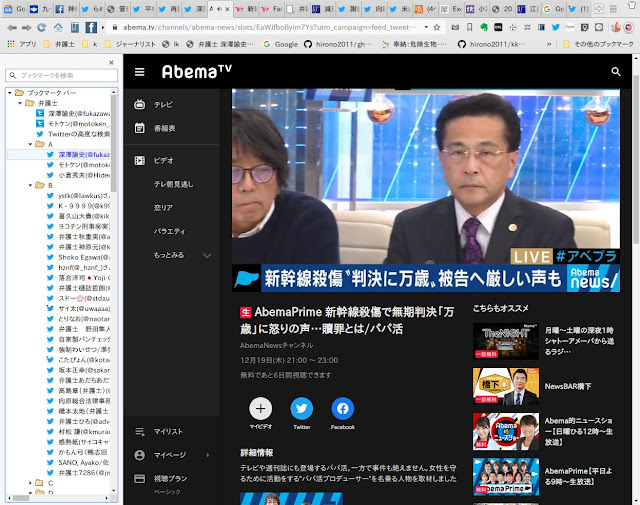
Task: Open NewsBAR橋下 thumbnail
Action: pos(506,386)
